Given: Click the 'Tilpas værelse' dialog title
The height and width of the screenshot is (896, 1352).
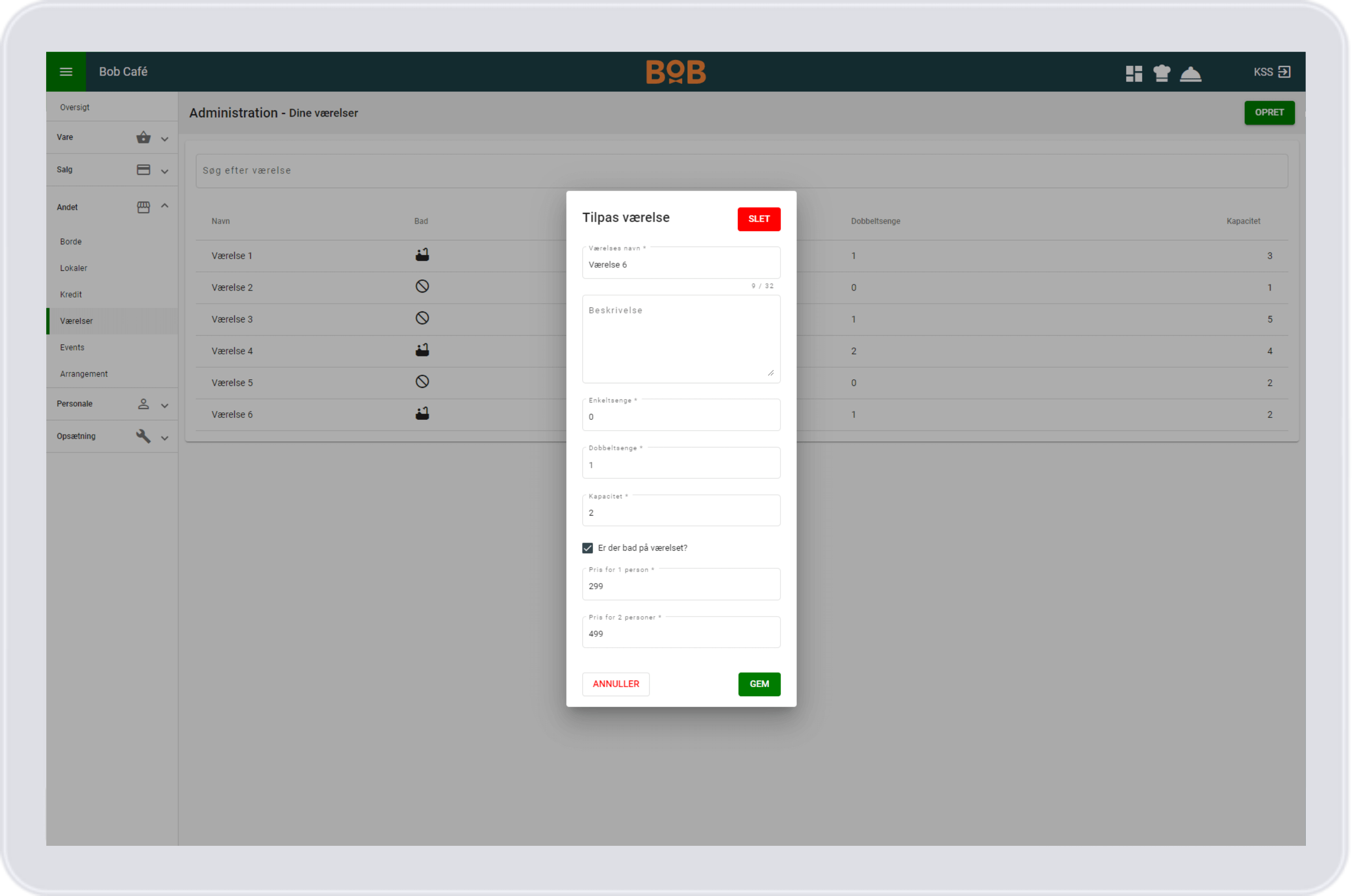Looking at the screenshot, I should click(626, 218).
